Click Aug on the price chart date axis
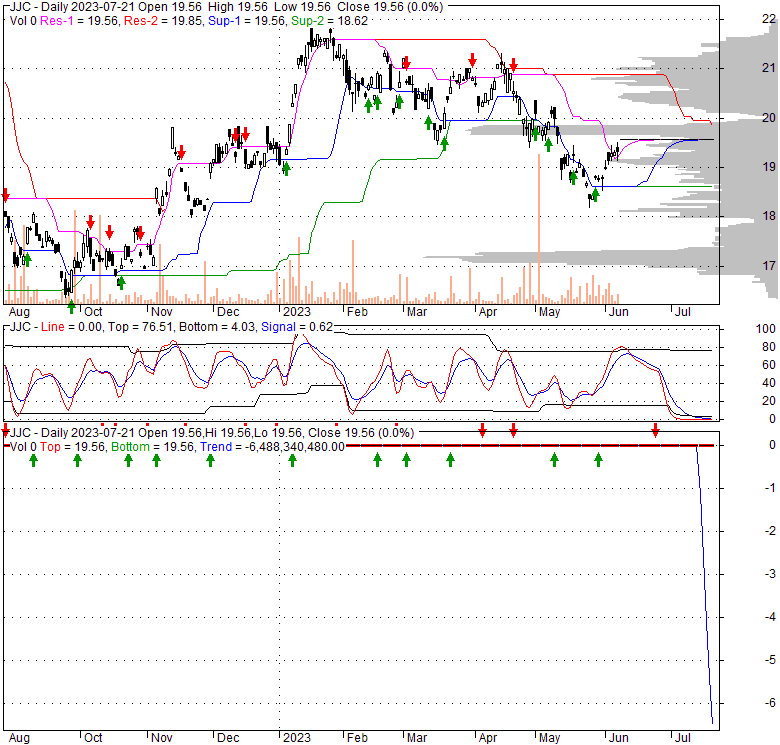This screenshot has width=780, height=745. 19,312
